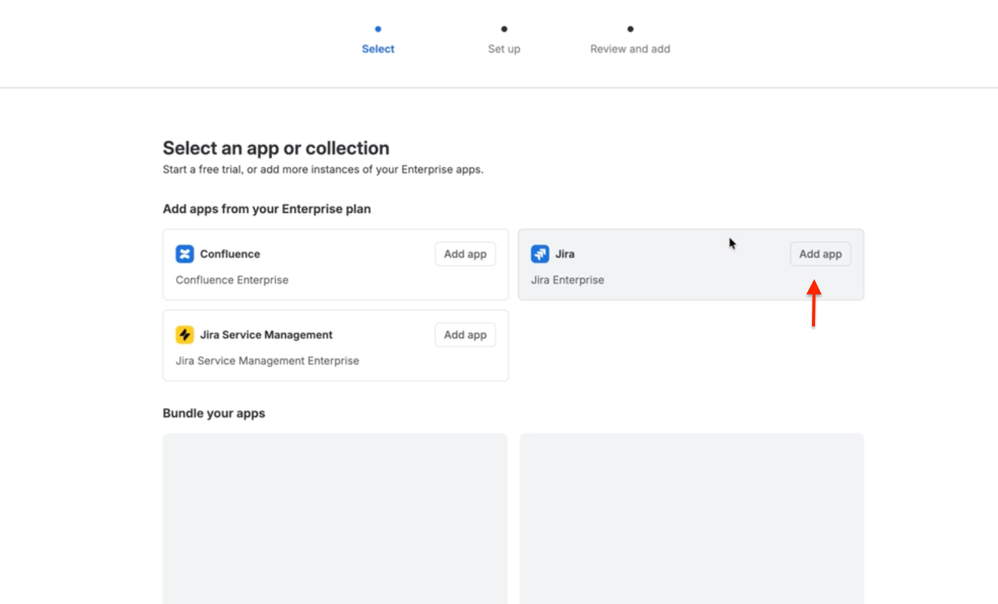Click the Confluence app icon
This screenshot has width=998, height=604.
(185, 254)
